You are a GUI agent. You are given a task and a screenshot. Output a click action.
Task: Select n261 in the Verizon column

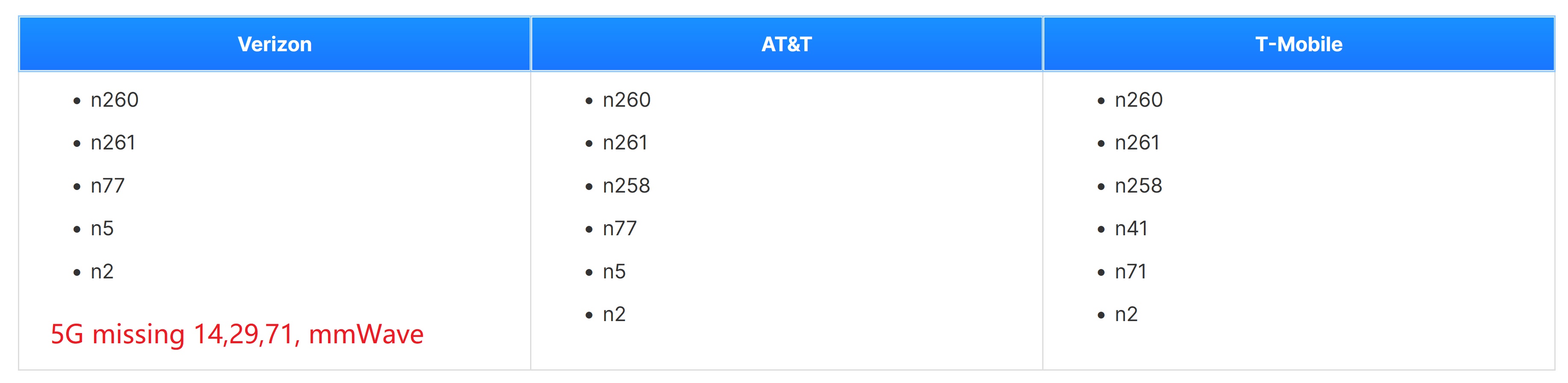point(113,143)
